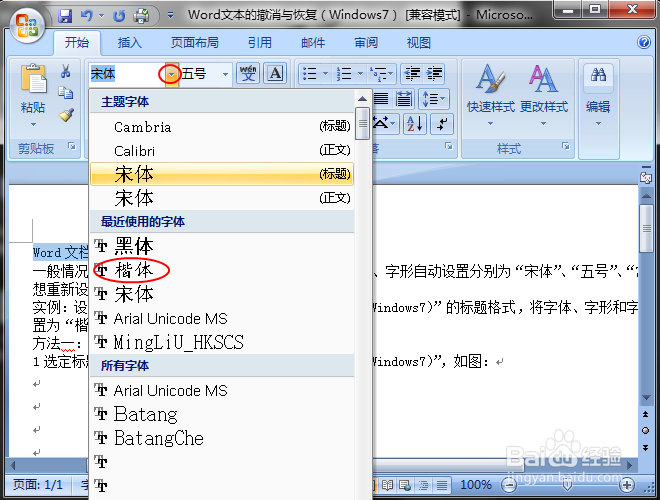Open numbering library dropdown arrow
The image size is (660, 500).
click(x=360, y=74)
